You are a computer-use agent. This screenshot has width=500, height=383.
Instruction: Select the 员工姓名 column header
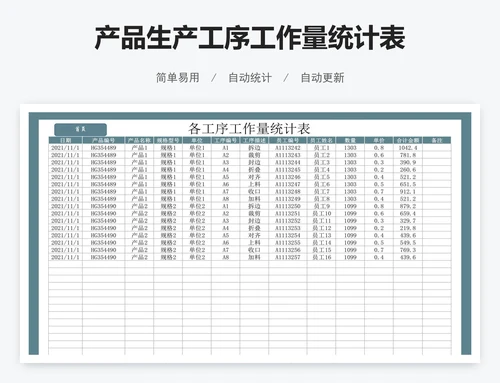point(321,140)
